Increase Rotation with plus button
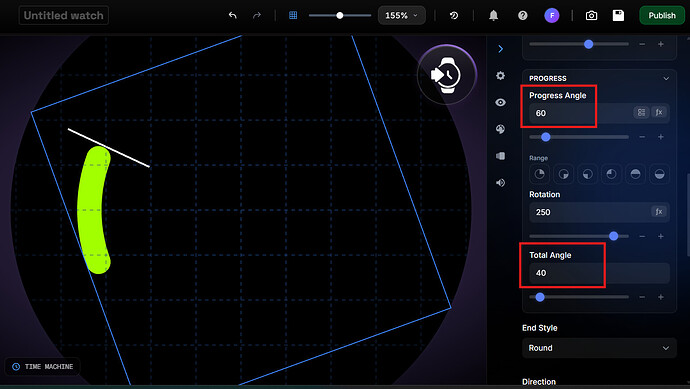This screenshot has width=690, height=389. 661,236
